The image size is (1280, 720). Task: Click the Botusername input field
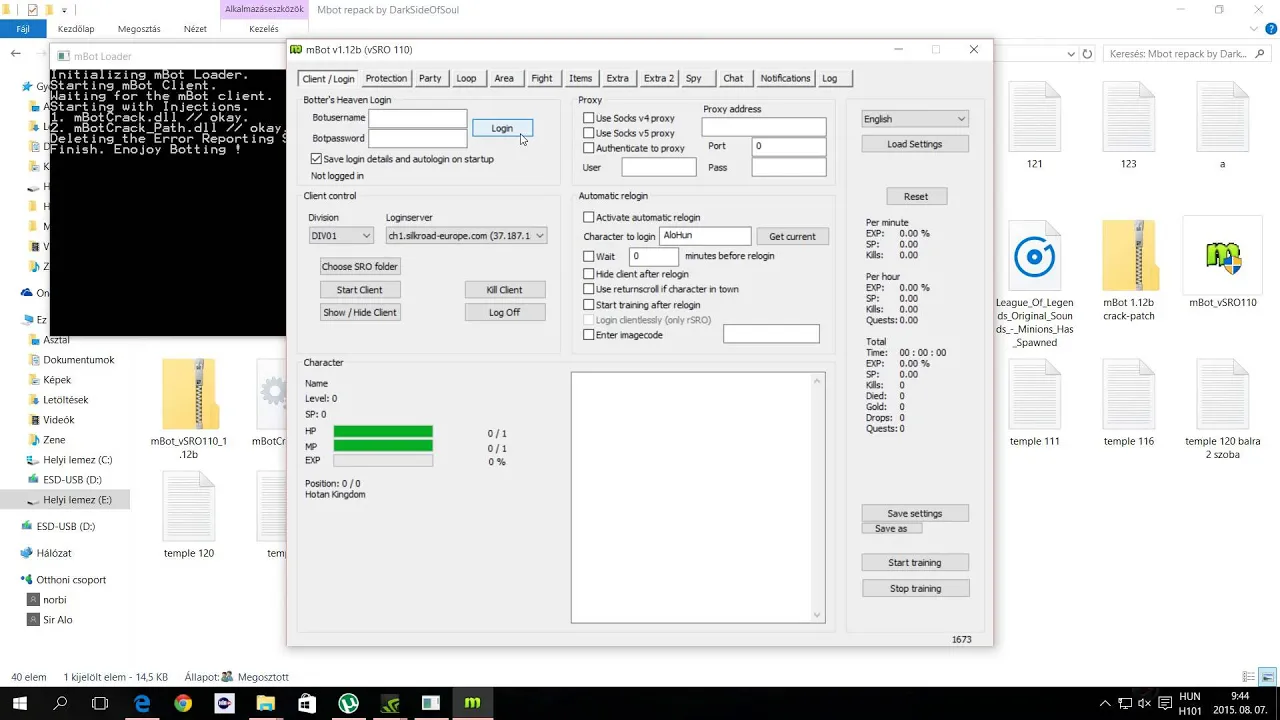417,118
